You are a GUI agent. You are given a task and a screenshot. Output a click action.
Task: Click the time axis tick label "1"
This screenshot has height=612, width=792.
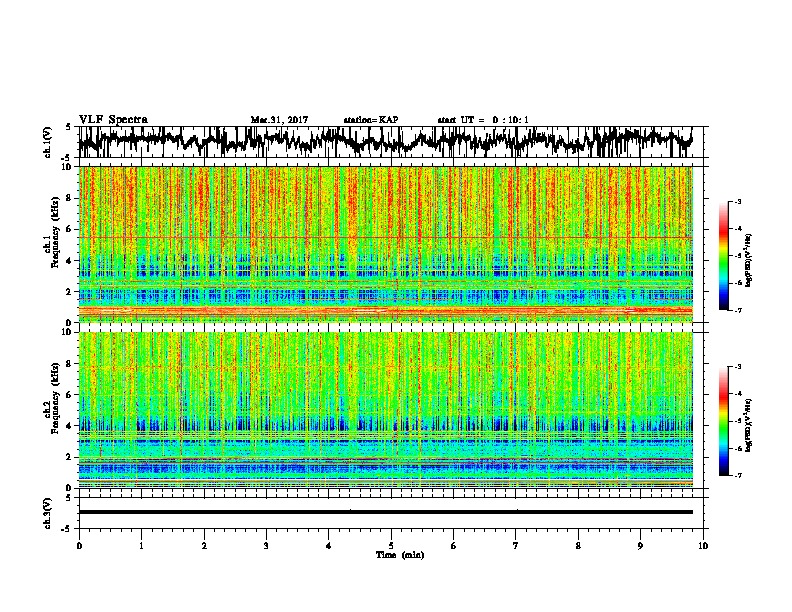pyautogui.click(x=141, y=546)
